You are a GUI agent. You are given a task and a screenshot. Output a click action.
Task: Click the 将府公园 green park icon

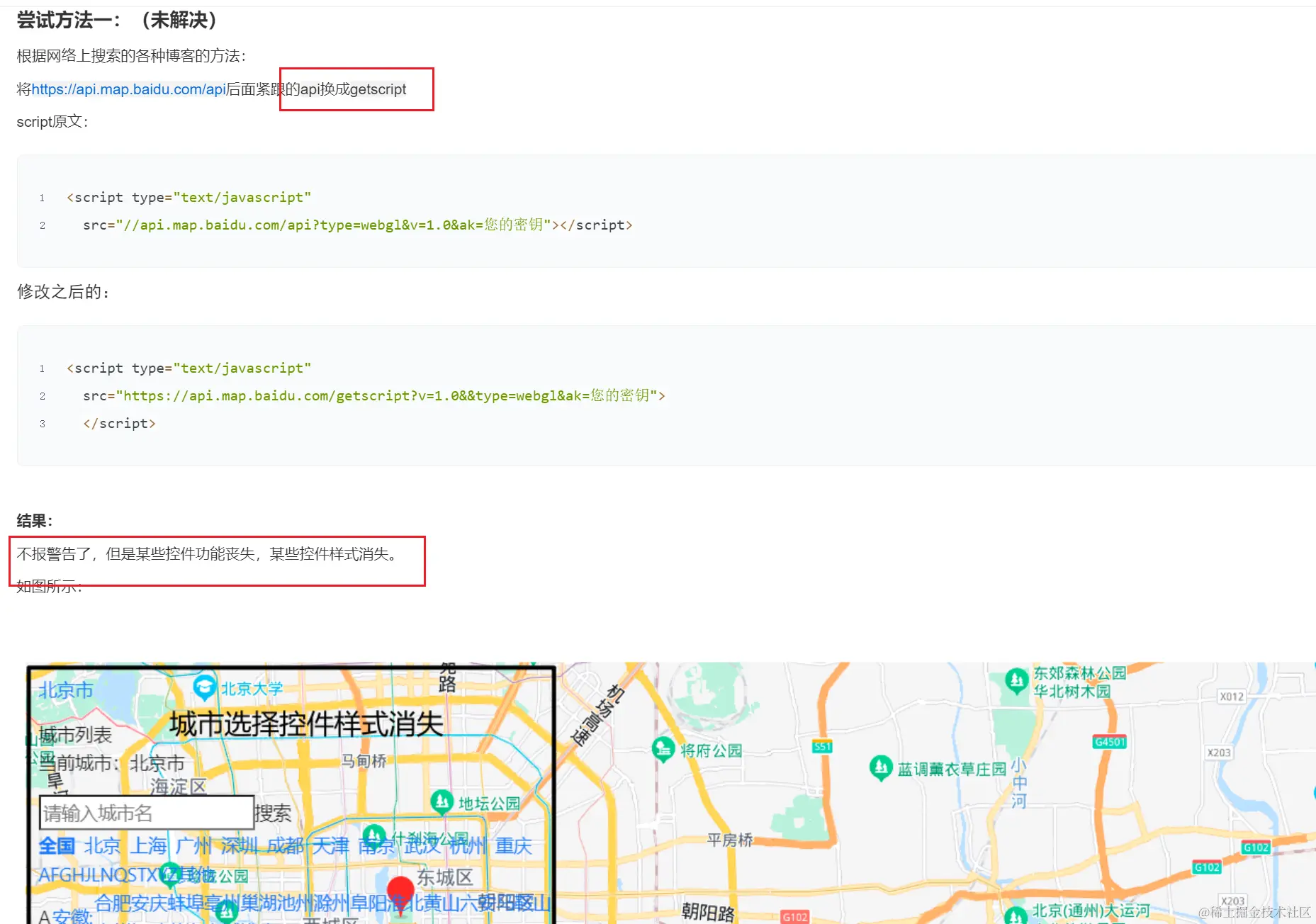pyautogui.click(x=663, y=749)
